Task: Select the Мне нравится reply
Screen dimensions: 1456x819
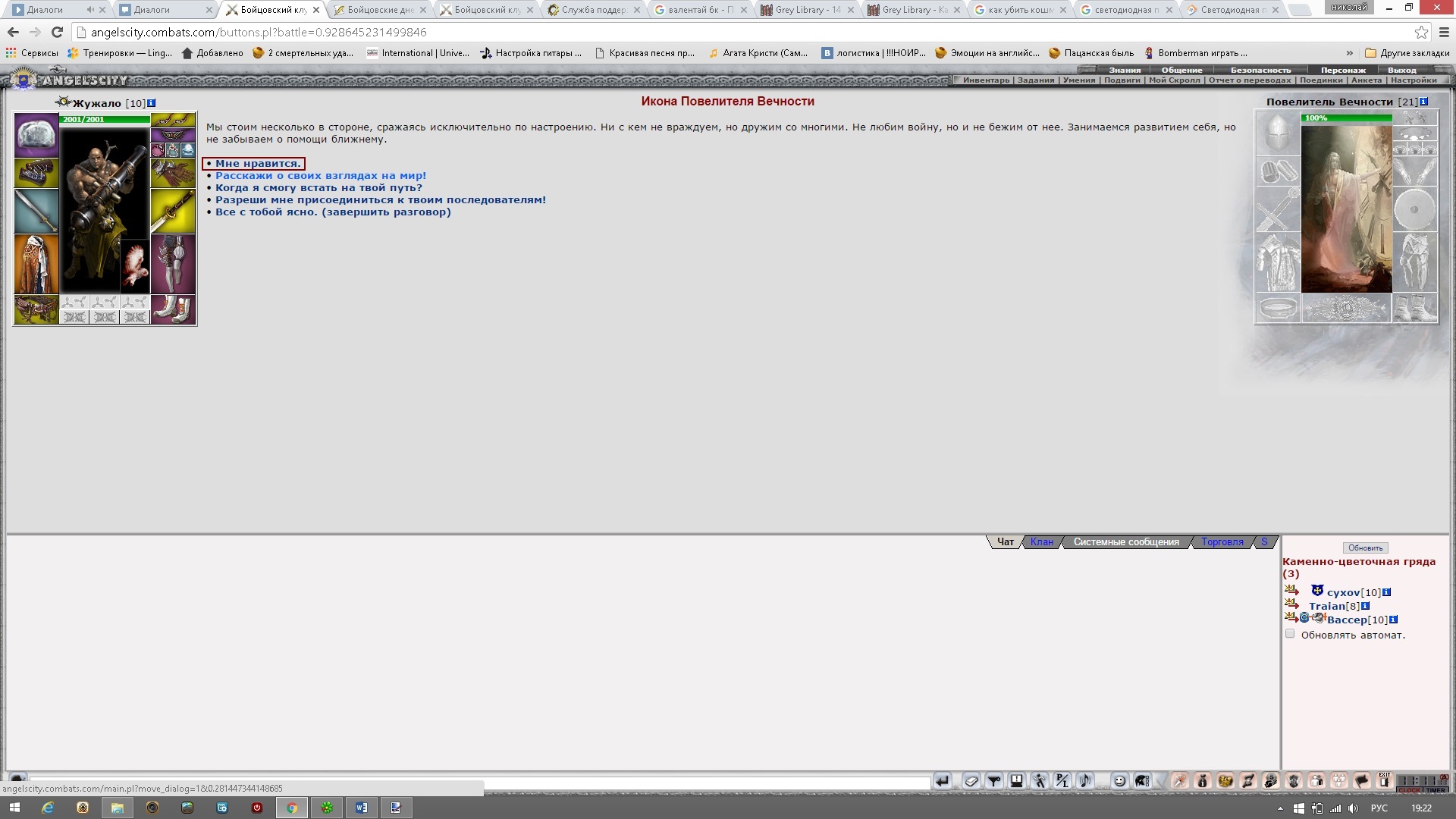Action: point(258,163)
